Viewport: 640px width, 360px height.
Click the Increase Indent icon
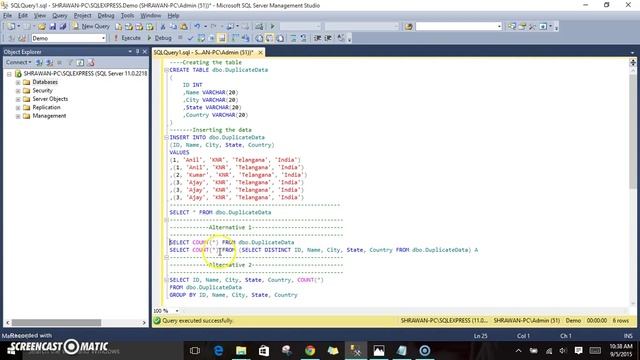point(328,38)
